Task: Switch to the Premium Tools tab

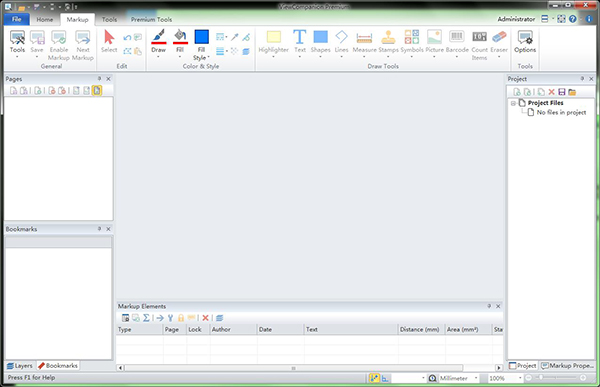Action: [151, 19]
